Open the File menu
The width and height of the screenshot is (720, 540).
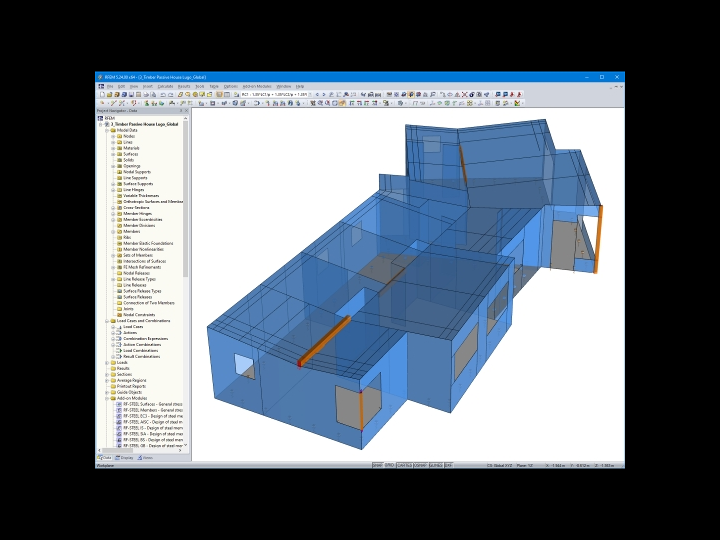point(110,86)
